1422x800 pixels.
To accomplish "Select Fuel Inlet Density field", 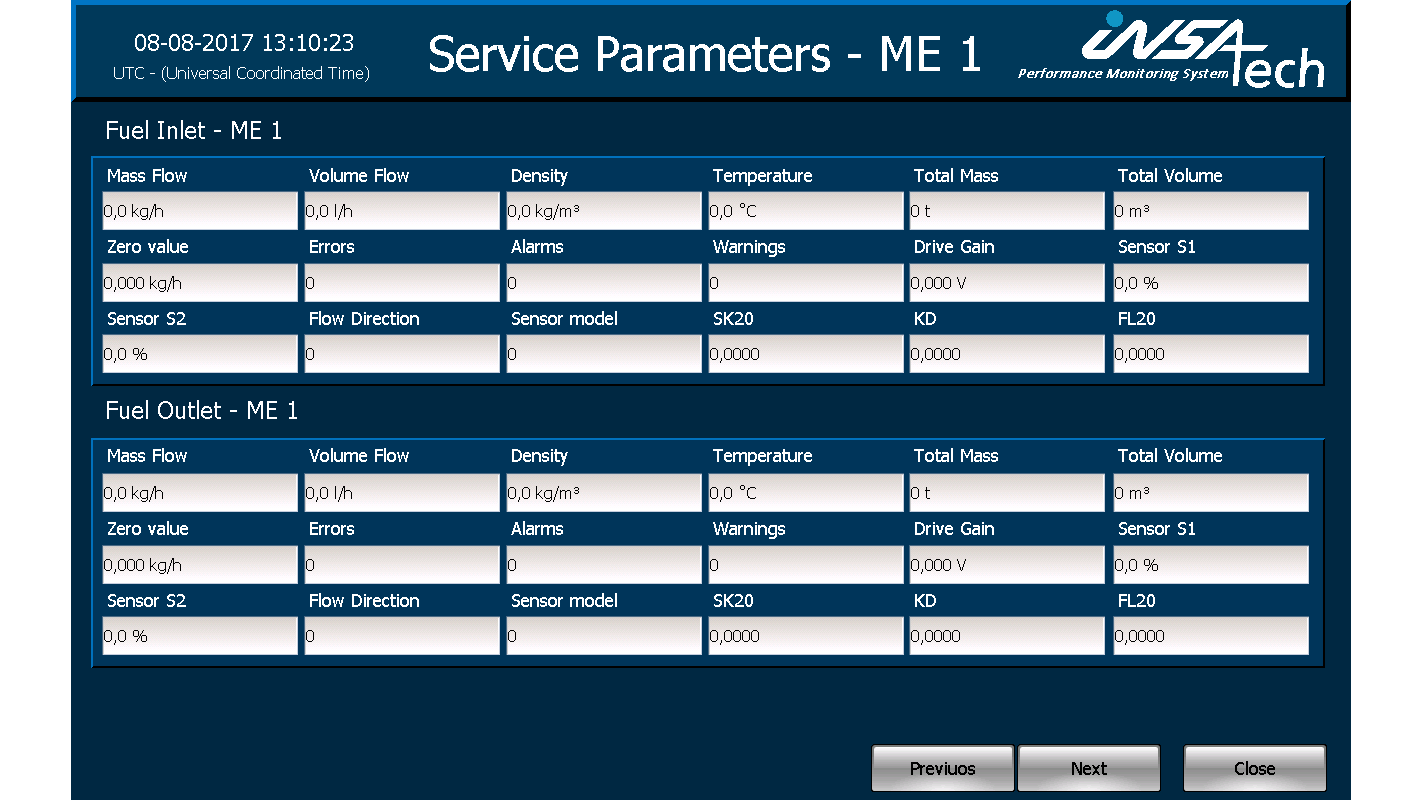I will tap(604, 211).
